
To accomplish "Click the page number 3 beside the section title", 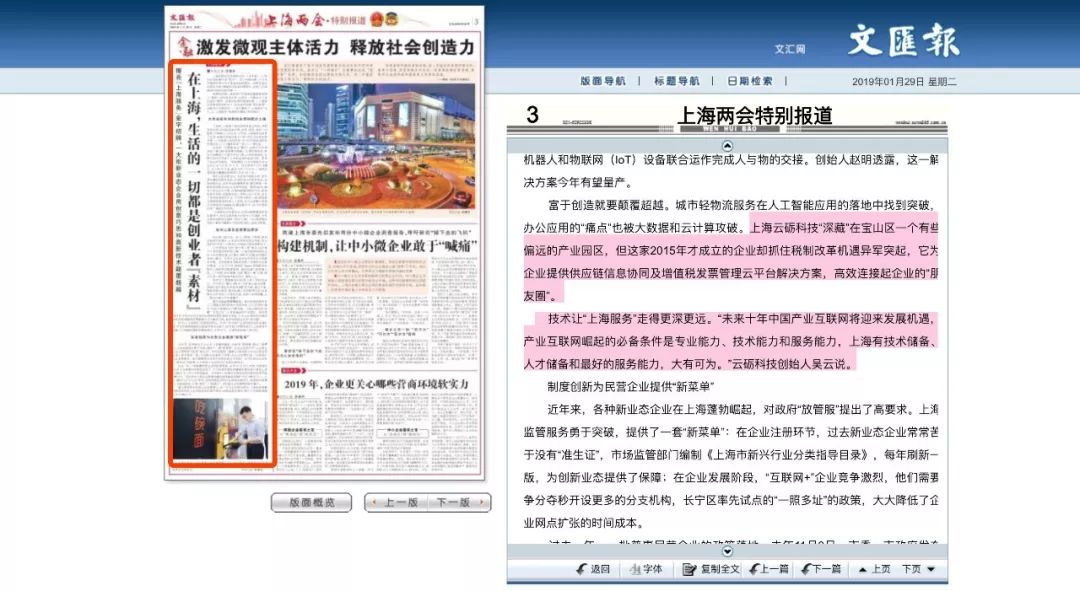I will click(532, 114).
